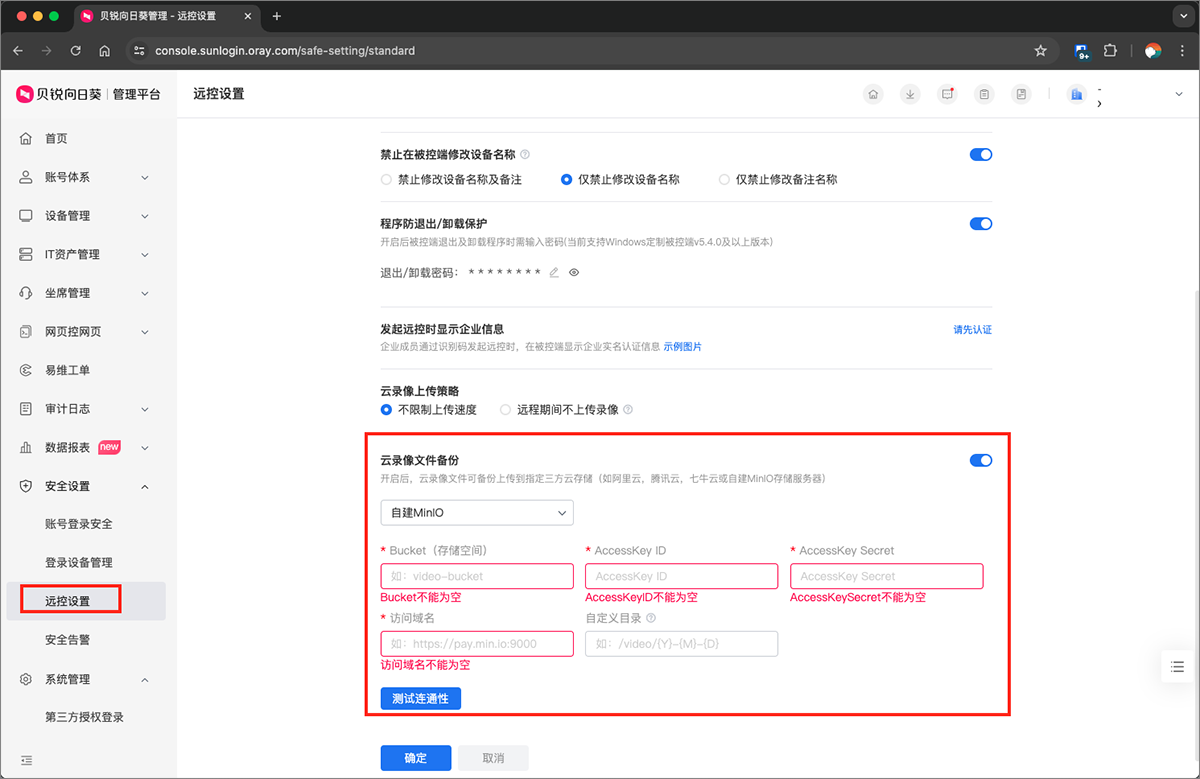Open the message notifications icon with red dot
The width and height of the screenshot is (1200, 779).
[x=947, y=94]
